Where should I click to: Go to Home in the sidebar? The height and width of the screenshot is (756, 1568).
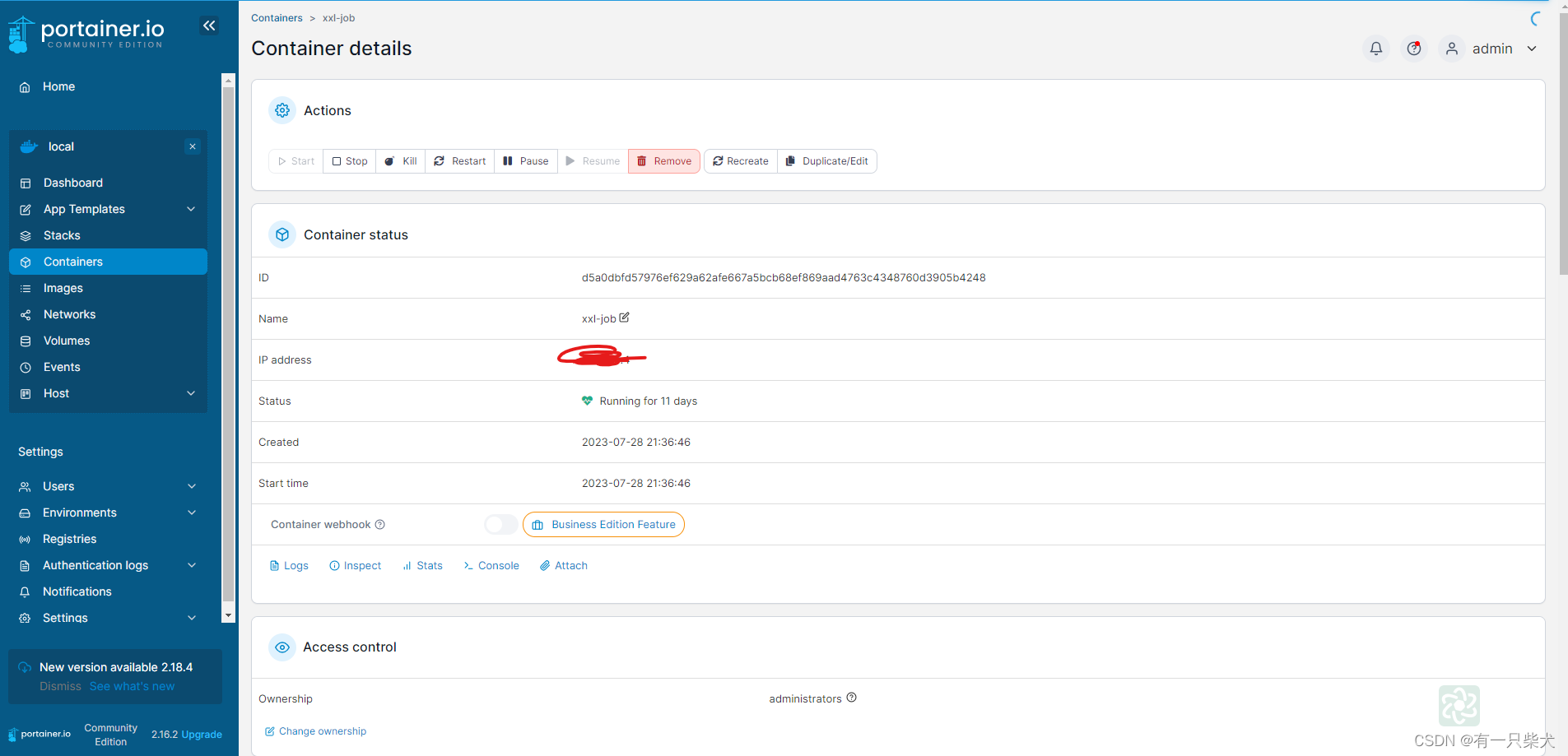click(x=108, y=86)
